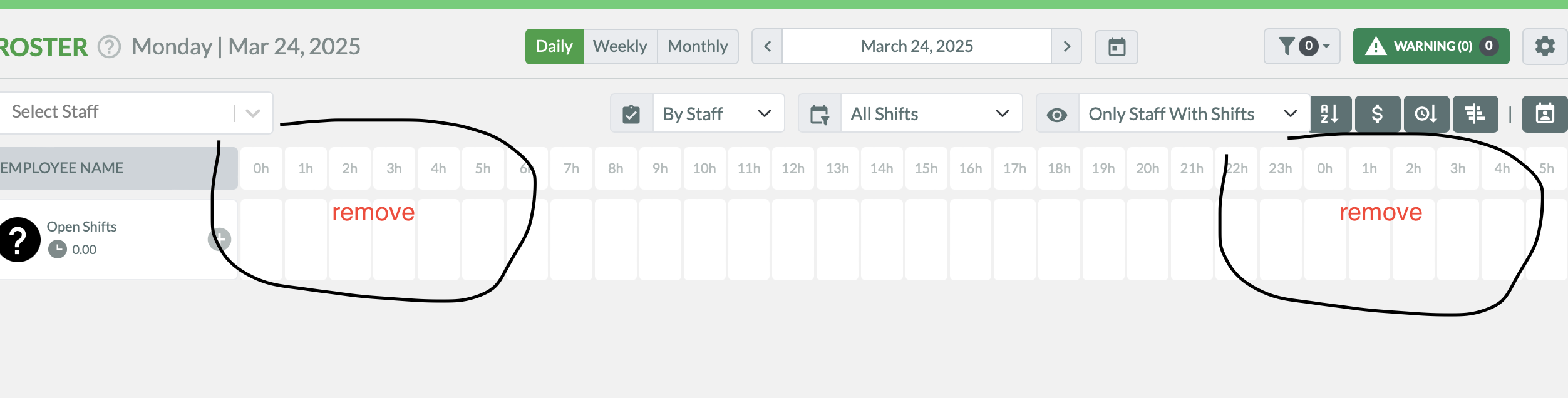The width and height of the screenshot is (1568, 398).
Task: Click the shift alignment icon next to divider
Action: click(x=1475, y=113)
